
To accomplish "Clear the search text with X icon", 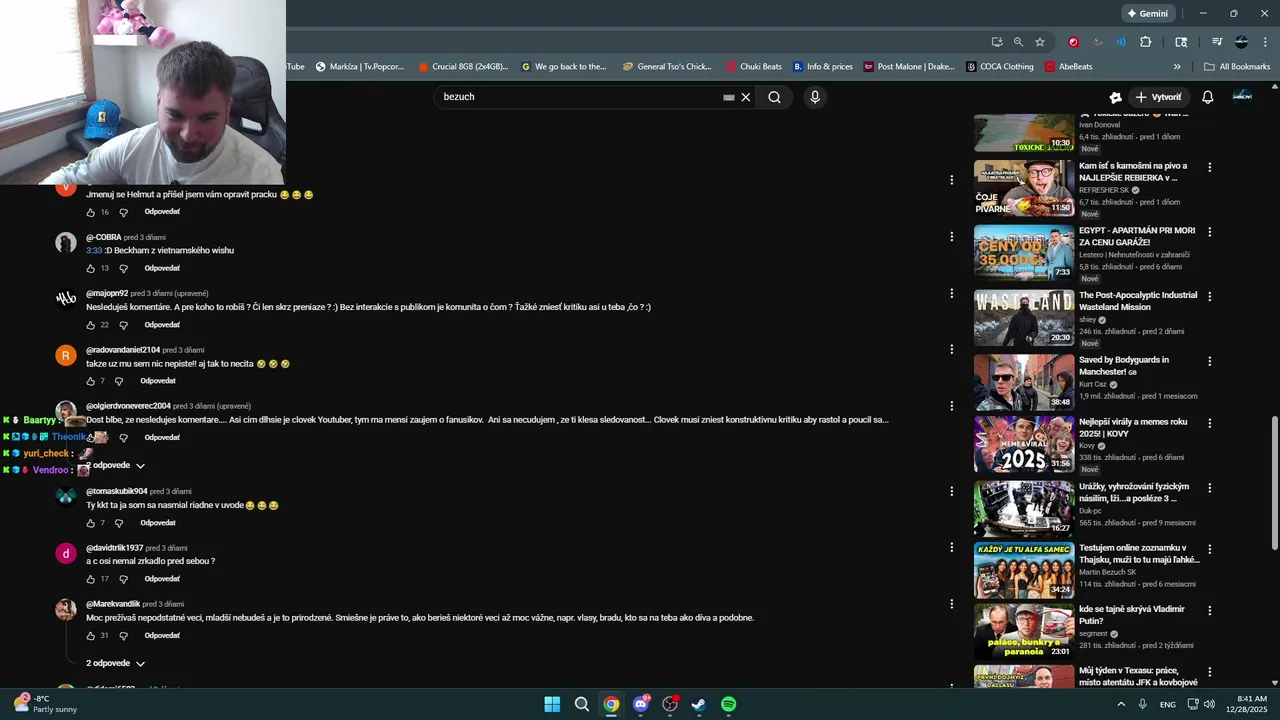I will tap(745, 97).
